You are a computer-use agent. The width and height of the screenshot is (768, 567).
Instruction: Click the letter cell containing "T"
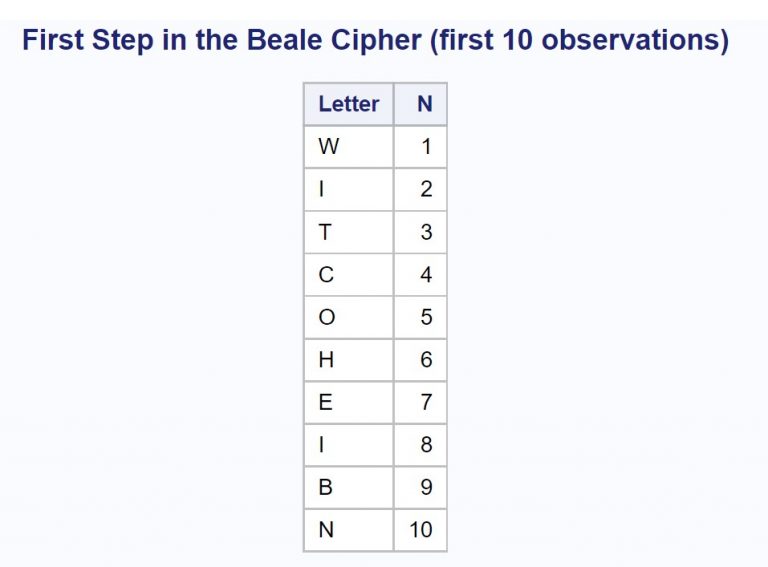(348, 232)
